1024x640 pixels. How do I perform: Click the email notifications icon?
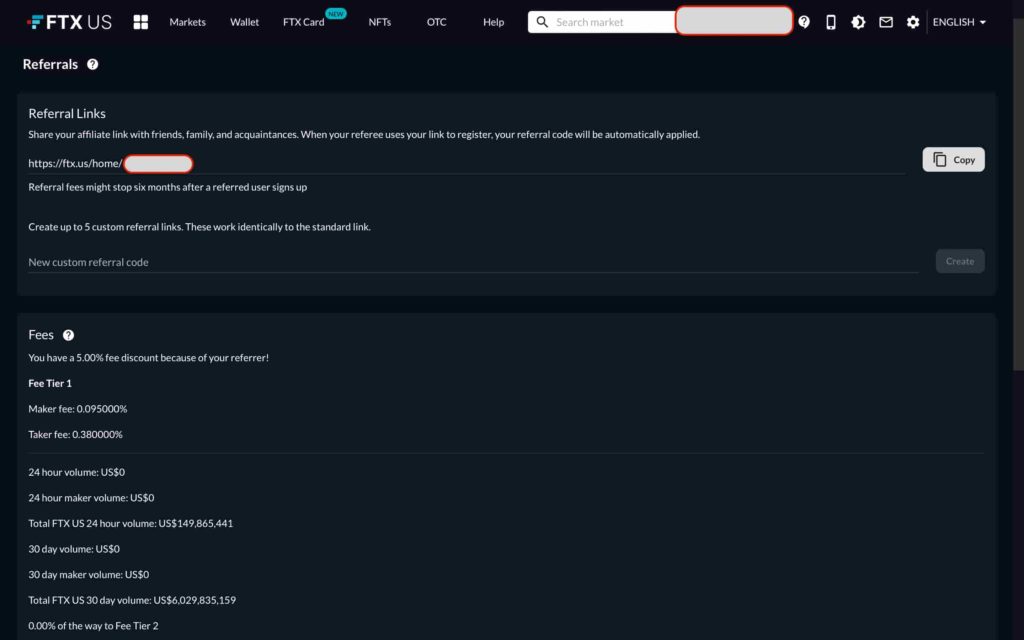(886, 21)
